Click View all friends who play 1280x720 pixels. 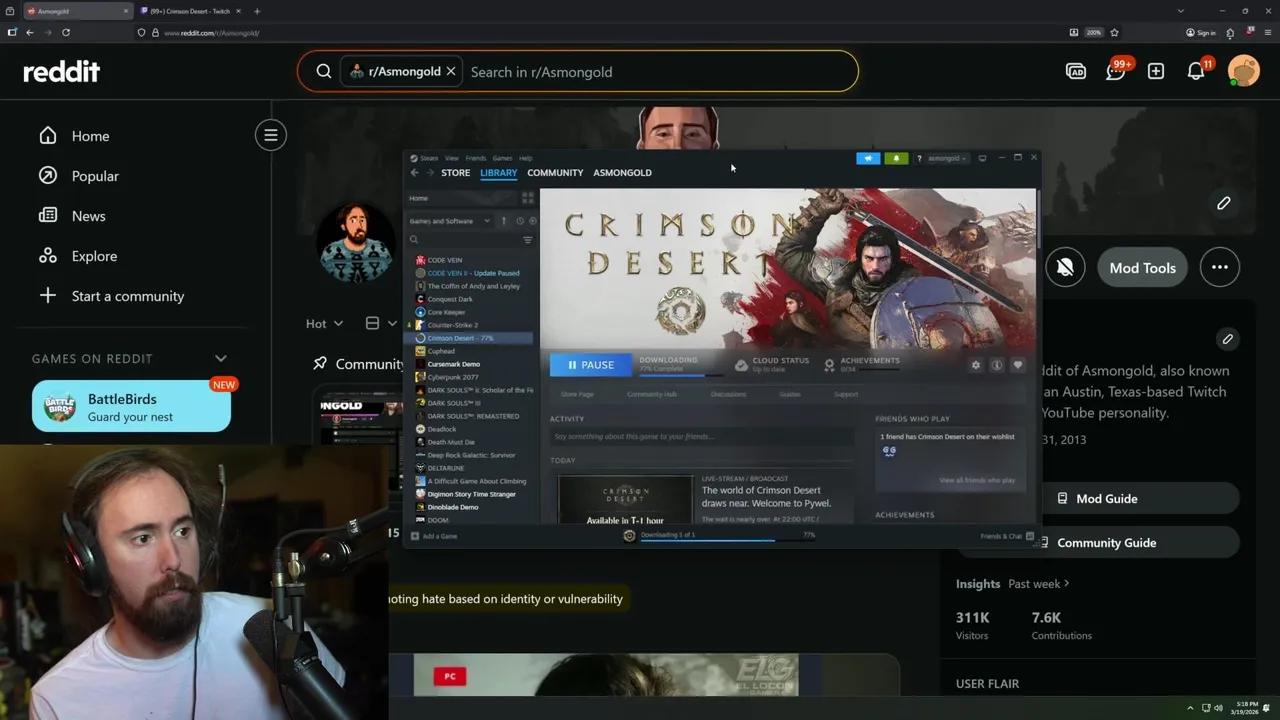click(977, 480)
